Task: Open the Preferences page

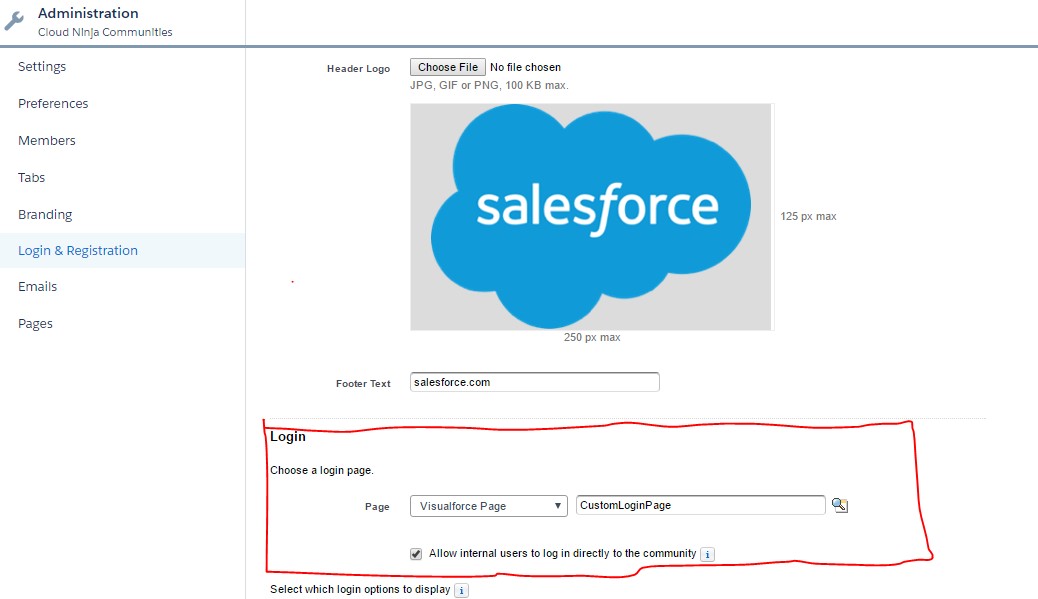Action: [52, 103]
